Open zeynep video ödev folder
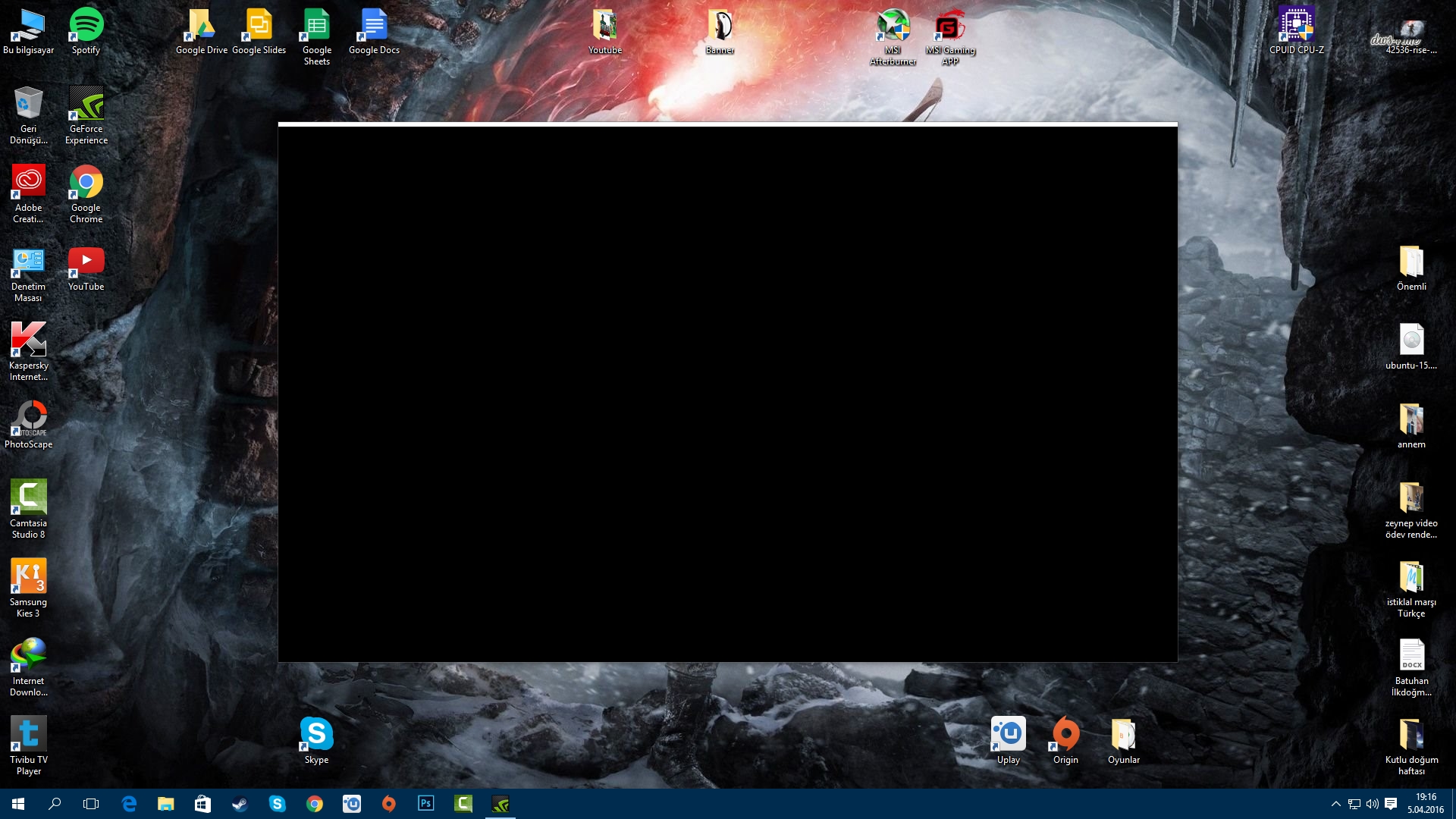Image resolution: width=1456 pixels, height=819 pixels. [1411, 510]
